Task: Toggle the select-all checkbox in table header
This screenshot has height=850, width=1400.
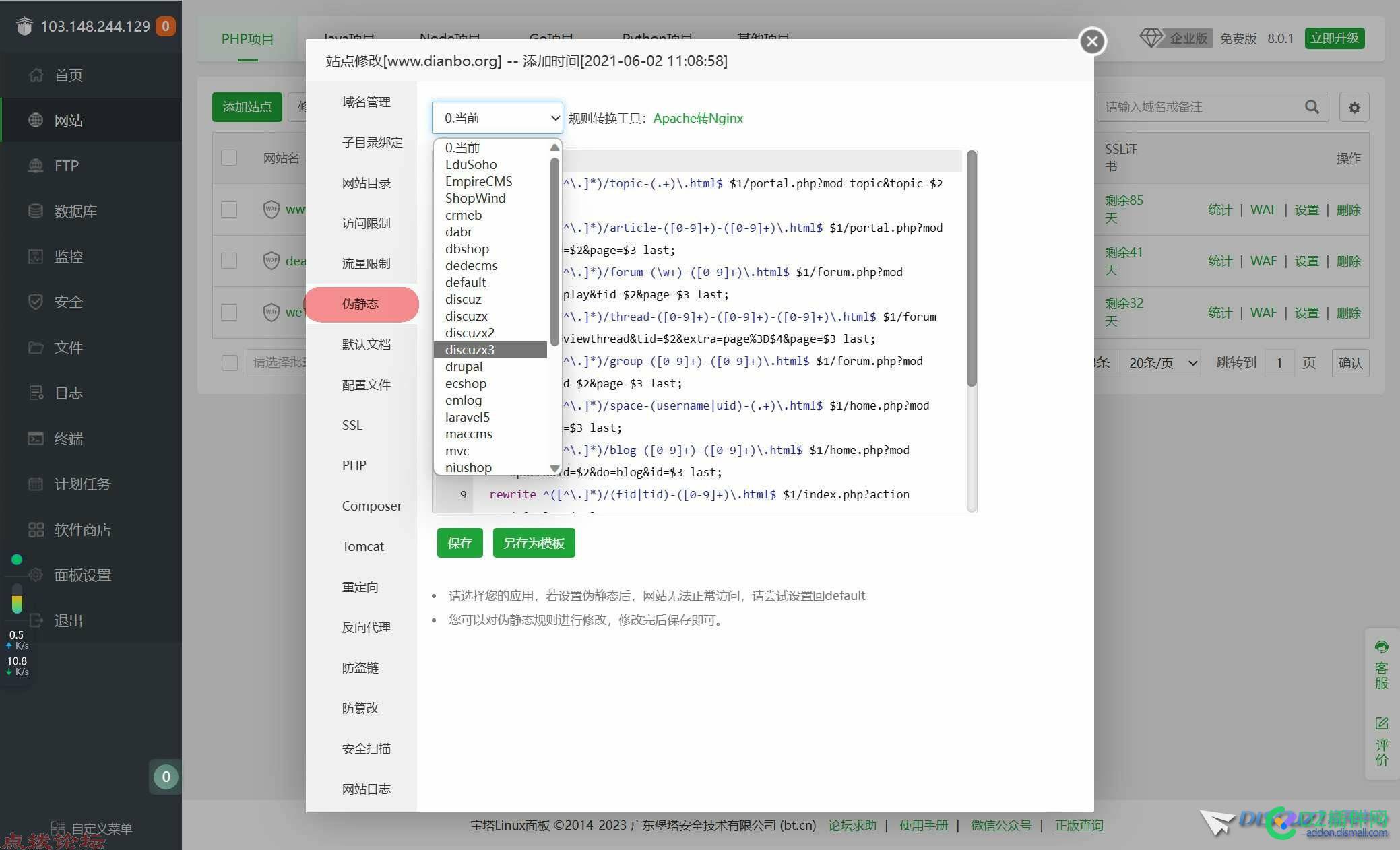Action: [229, 158]
